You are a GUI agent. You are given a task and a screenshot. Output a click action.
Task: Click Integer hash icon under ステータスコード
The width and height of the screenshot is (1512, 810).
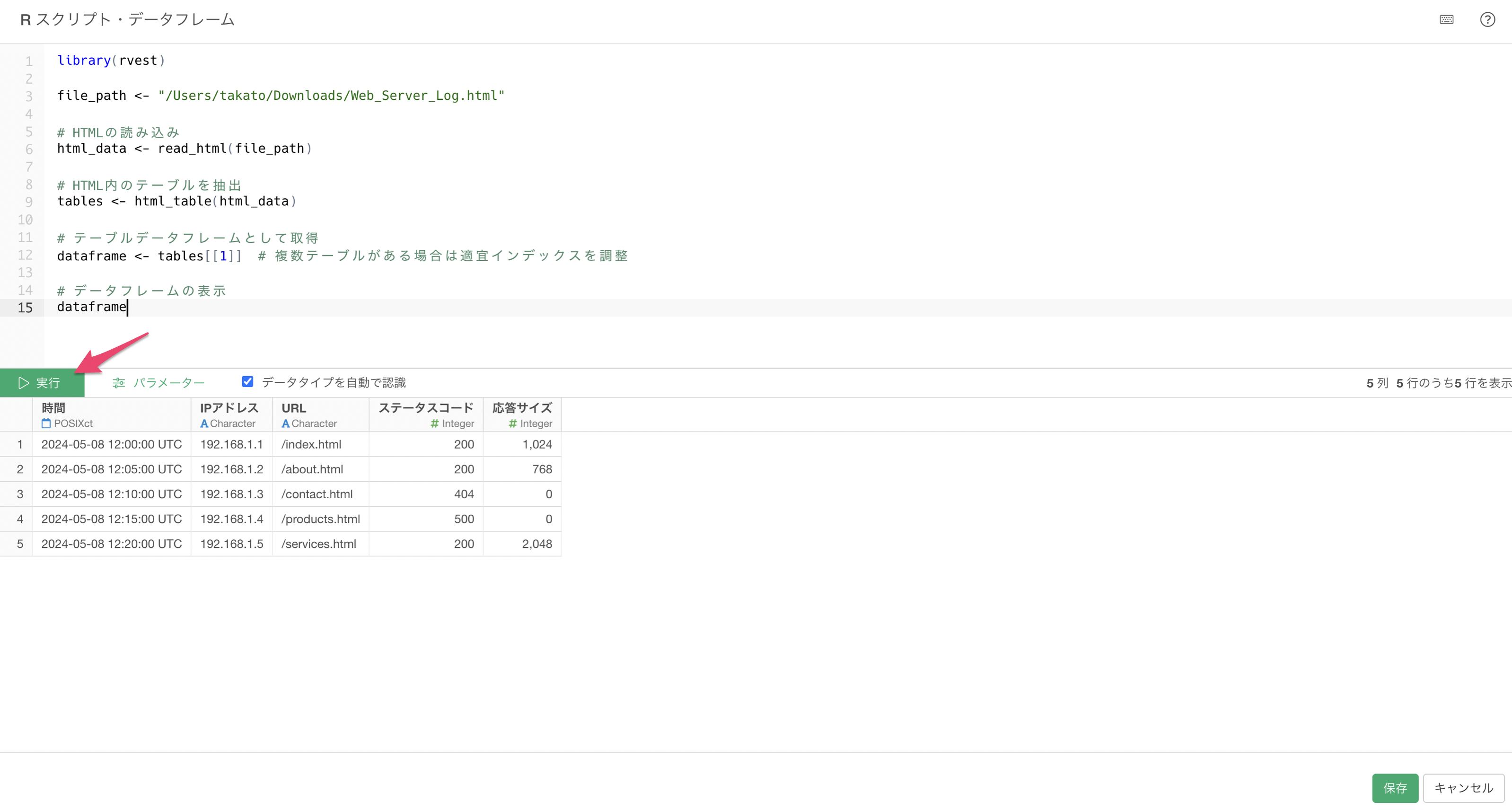434,423
